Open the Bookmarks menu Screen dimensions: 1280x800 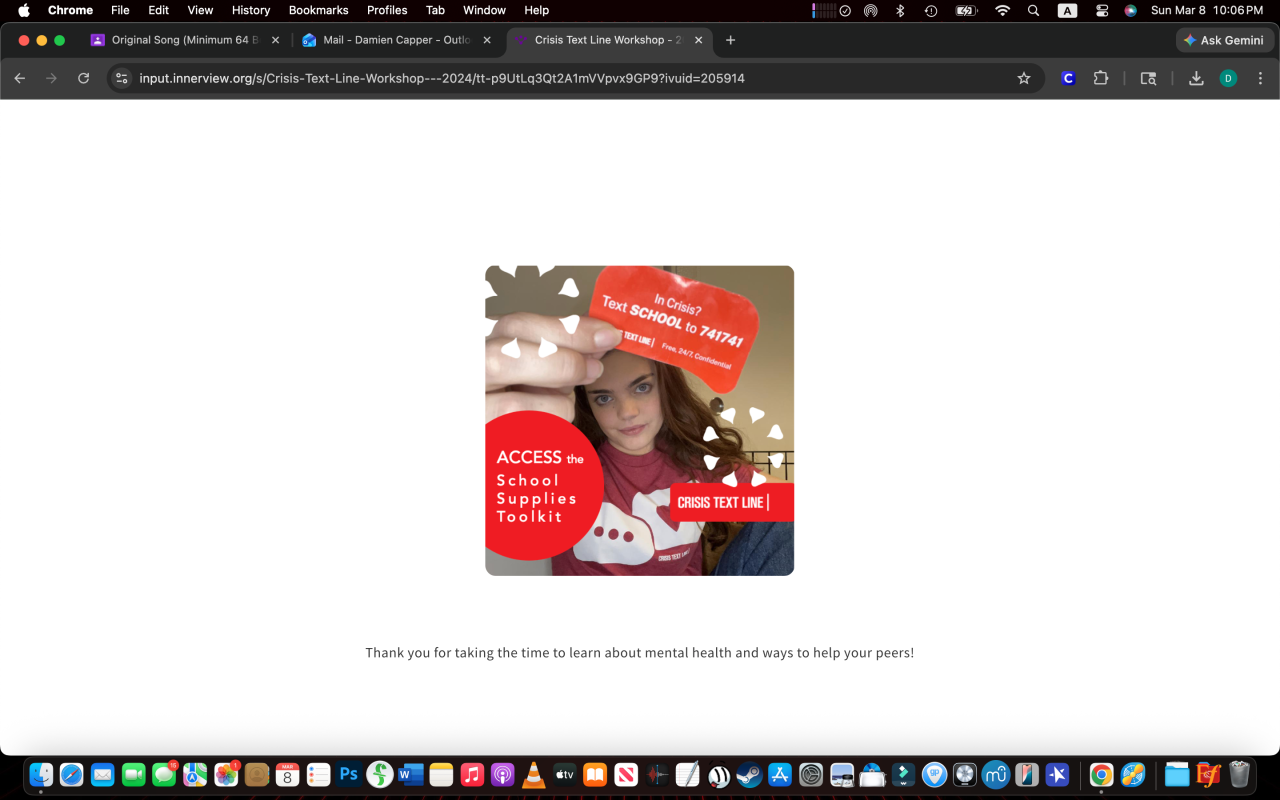(318, 10)
